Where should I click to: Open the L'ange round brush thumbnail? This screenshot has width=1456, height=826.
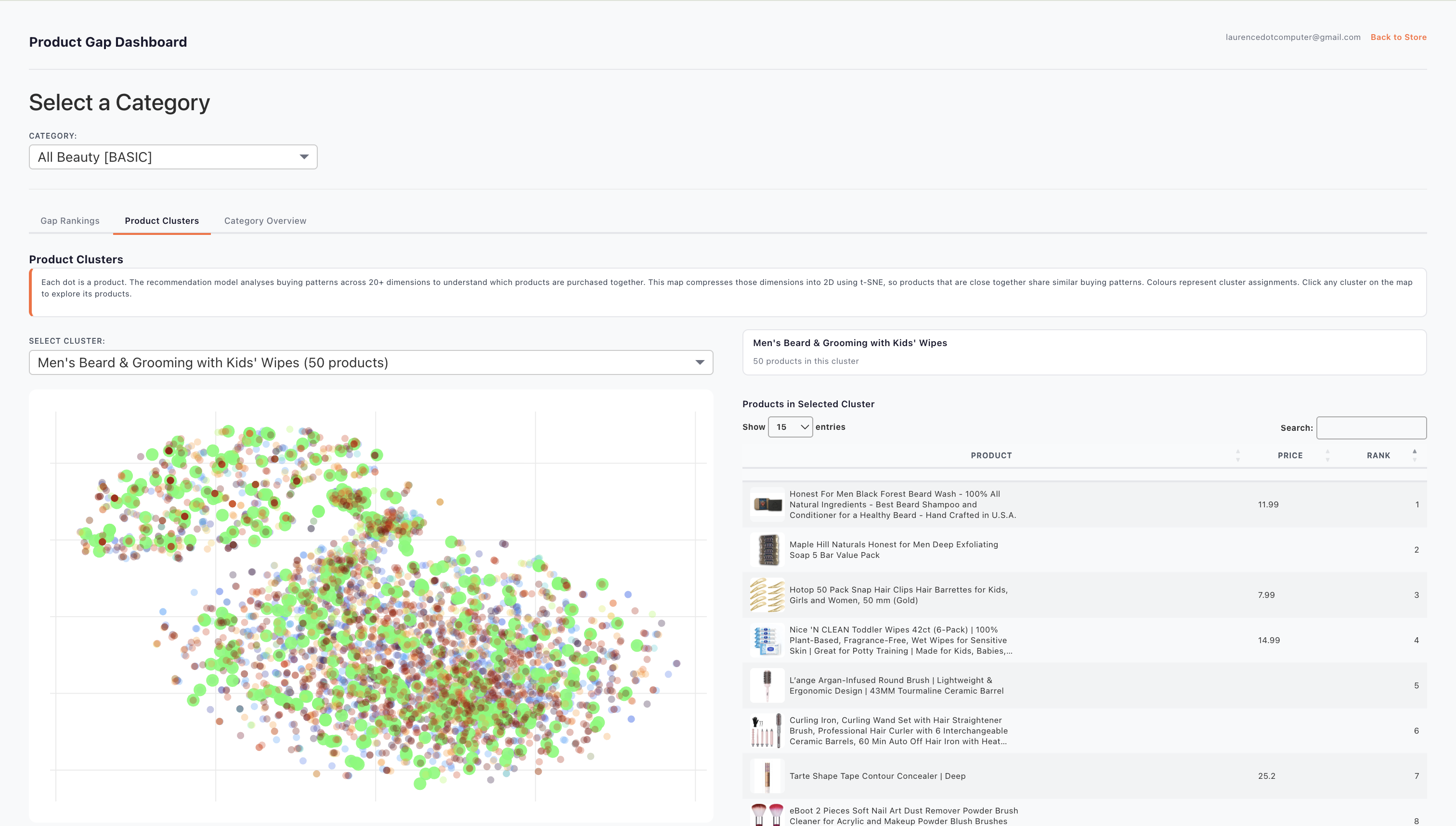[767, 685]
